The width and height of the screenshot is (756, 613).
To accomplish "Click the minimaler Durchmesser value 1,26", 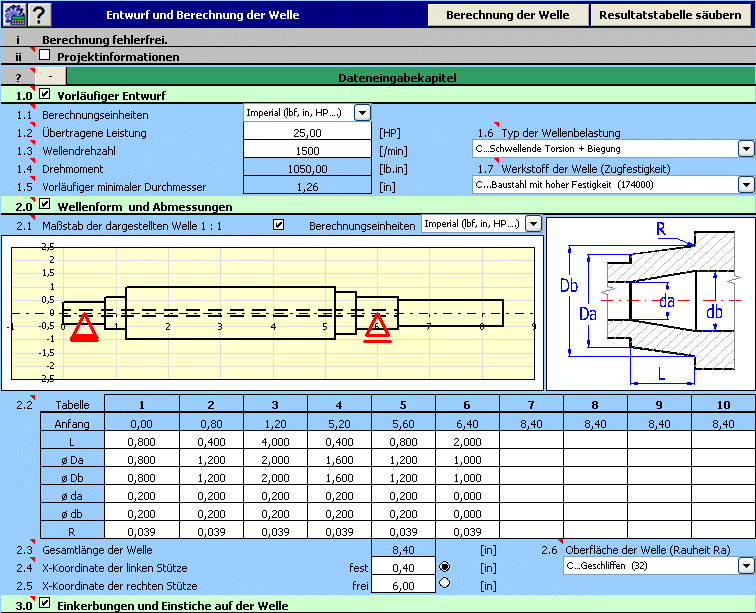I will pyautogui.click(x=307, y=185).
